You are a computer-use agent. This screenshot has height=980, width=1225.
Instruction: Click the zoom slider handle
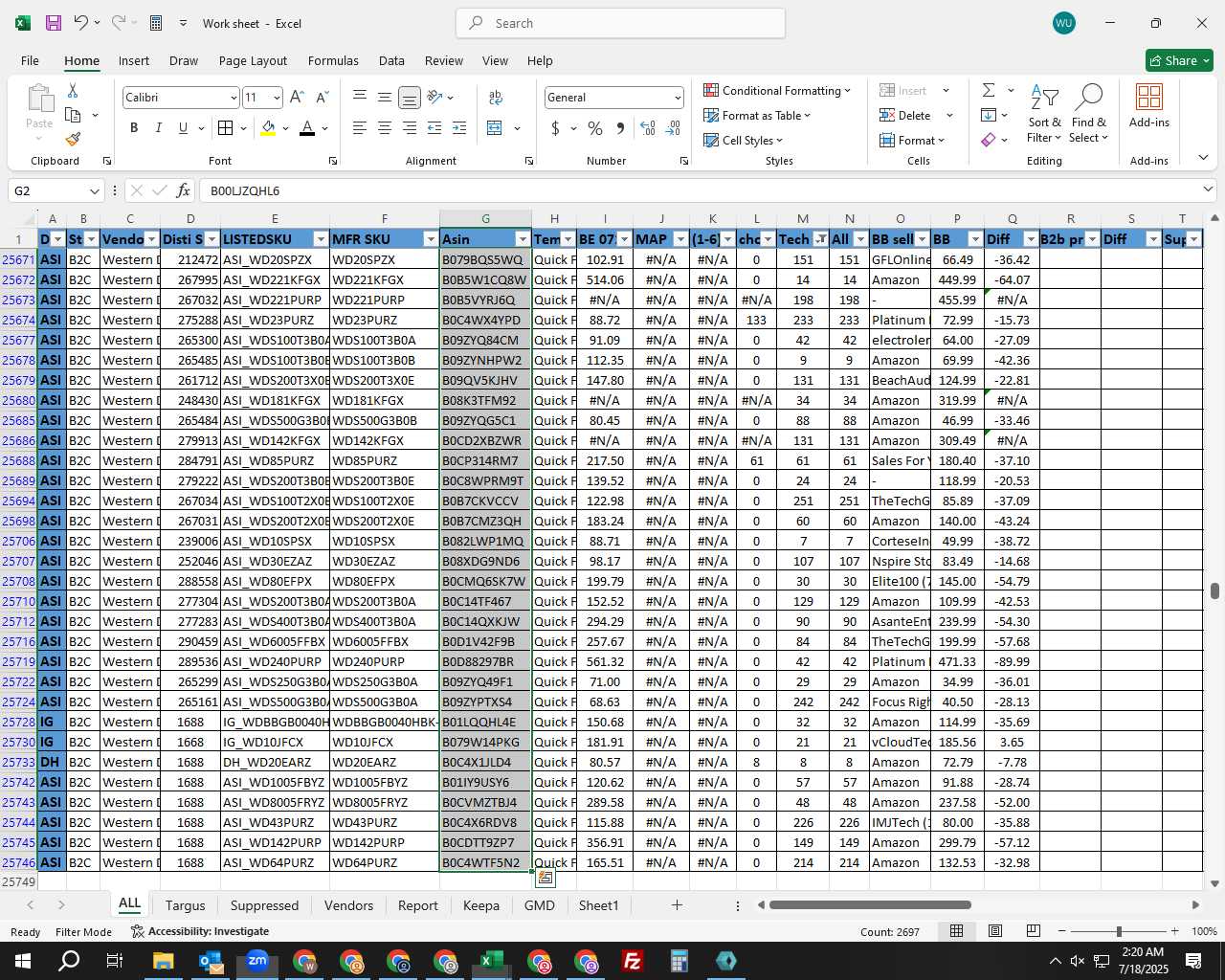pyautogui.click(x=1119, y=931)
